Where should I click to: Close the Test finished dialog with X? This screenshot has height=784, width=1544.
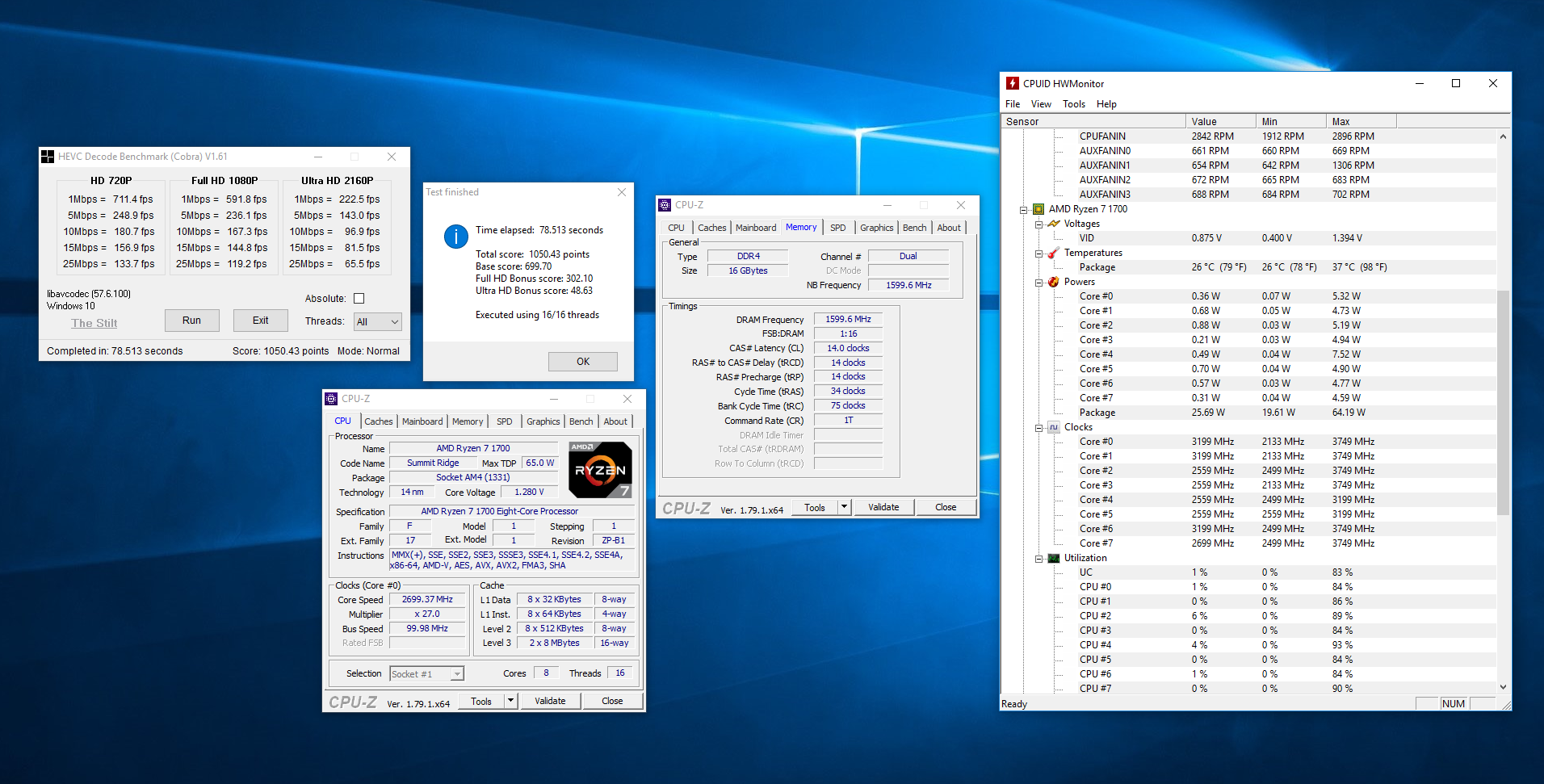[621, 192]
